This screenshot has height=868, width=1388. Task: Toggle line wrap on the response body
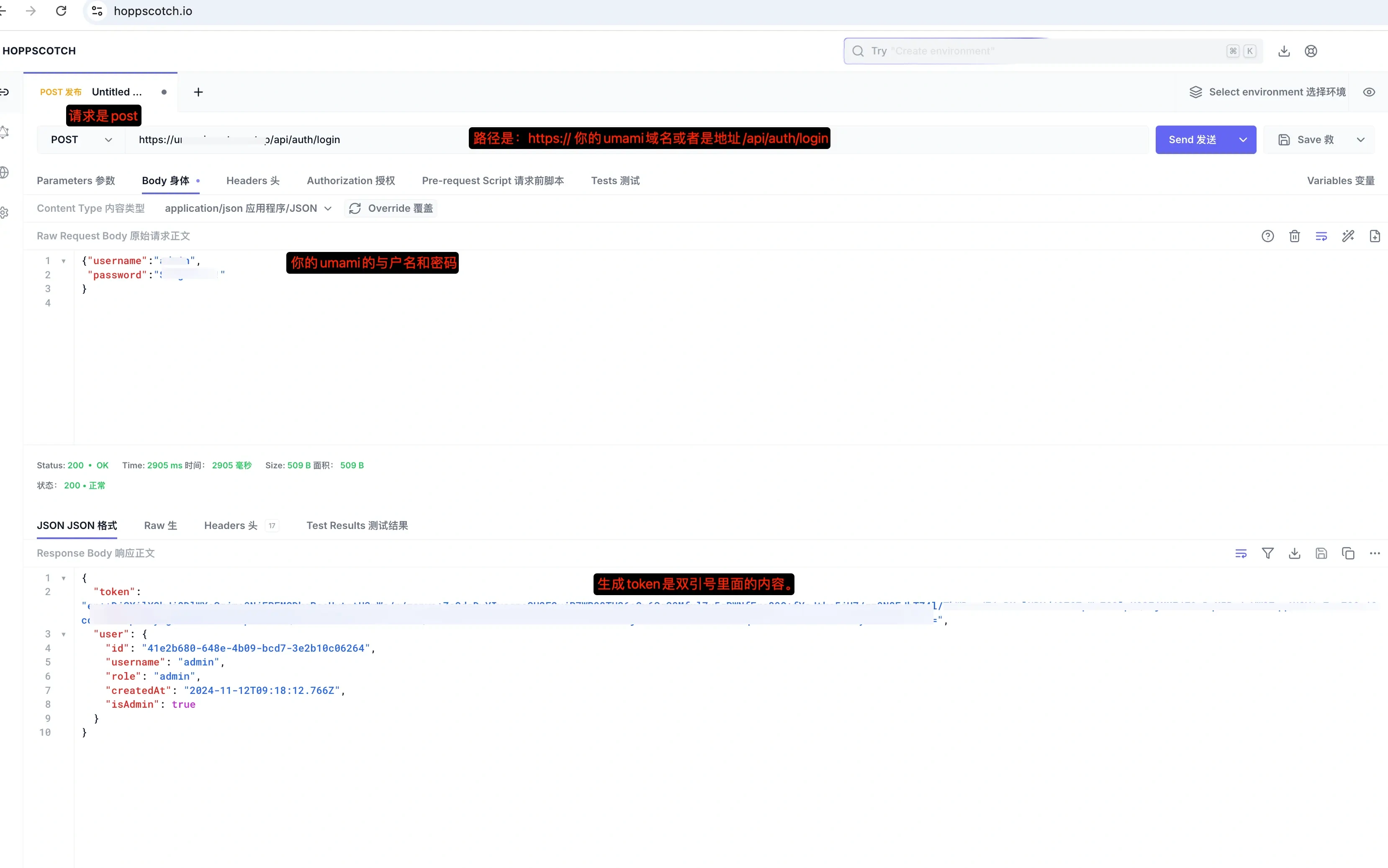1241,553
